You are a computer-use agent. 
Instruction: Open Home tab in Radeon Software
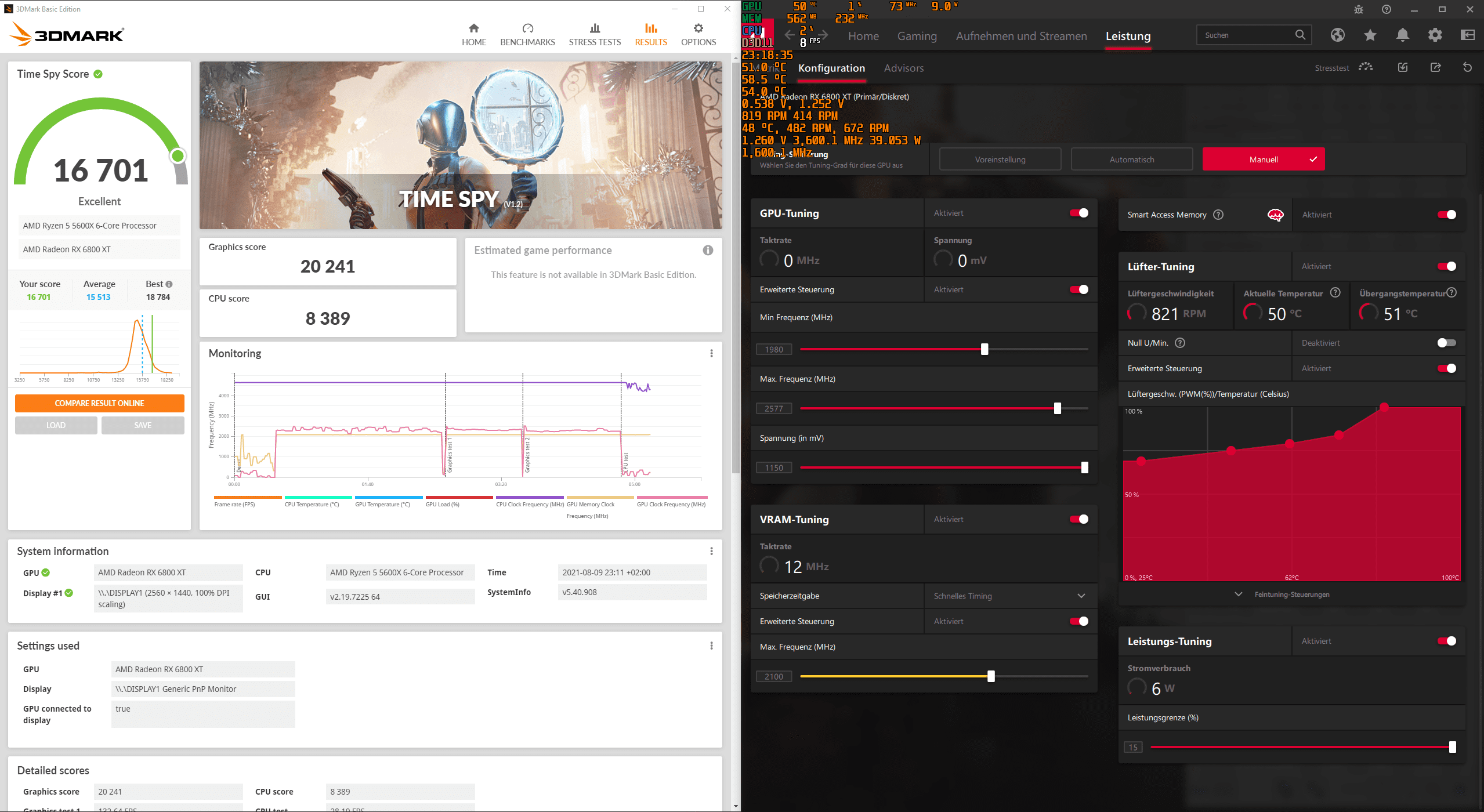863,36
